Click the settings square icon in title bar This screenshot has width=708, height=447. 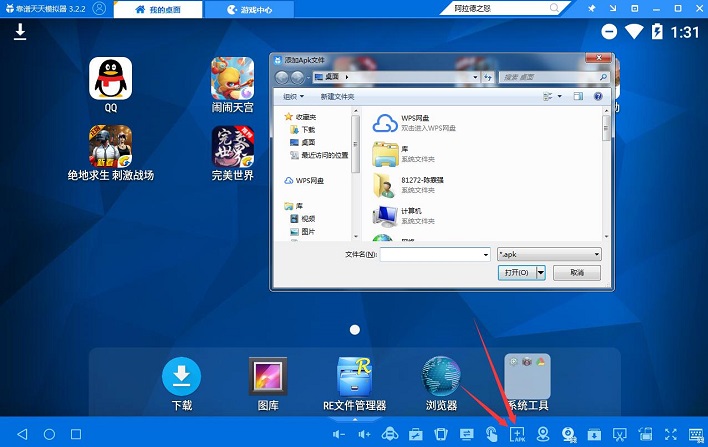click(635, 9)
